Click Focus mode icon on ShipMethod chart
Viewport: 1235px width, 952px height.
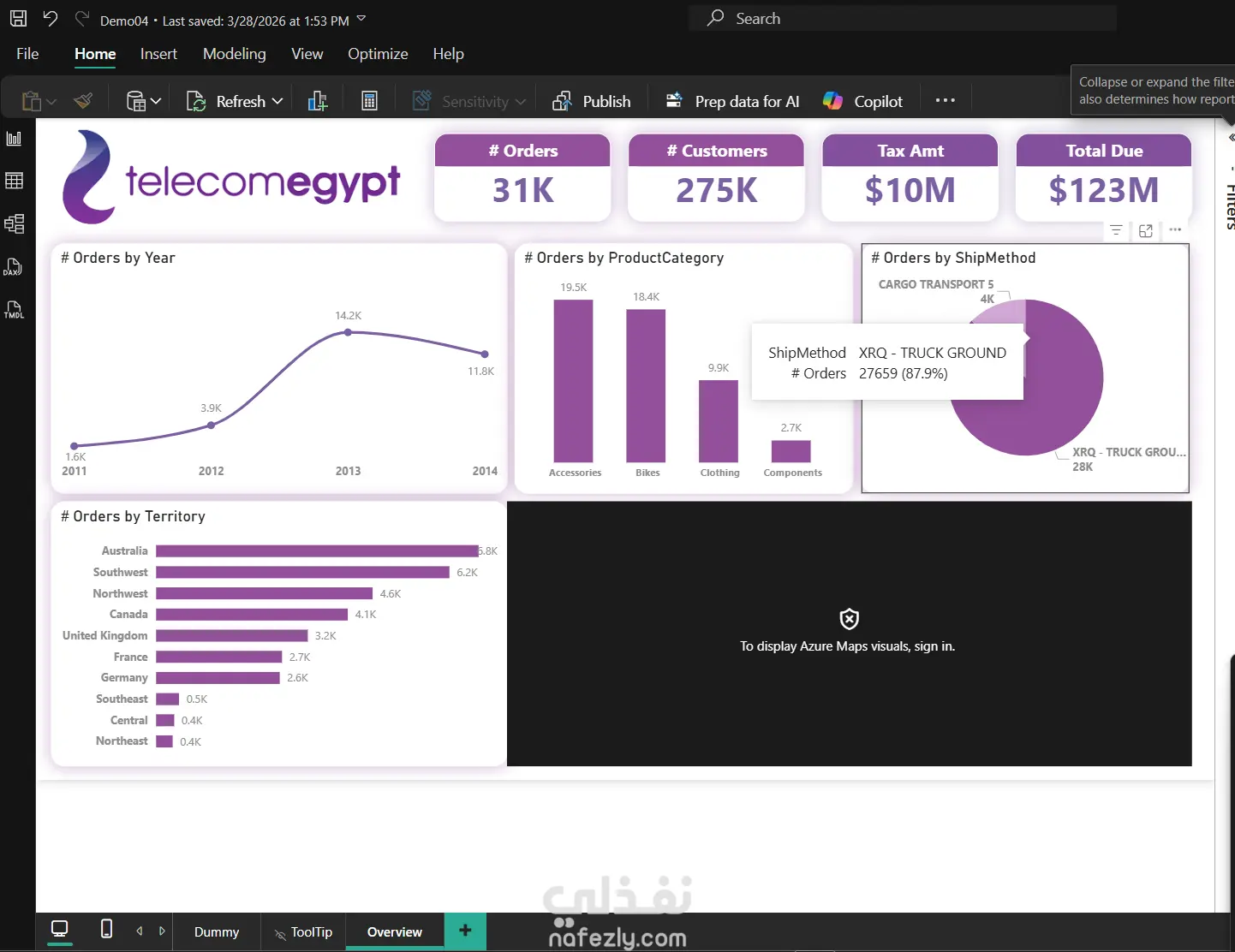point(1146,230)
